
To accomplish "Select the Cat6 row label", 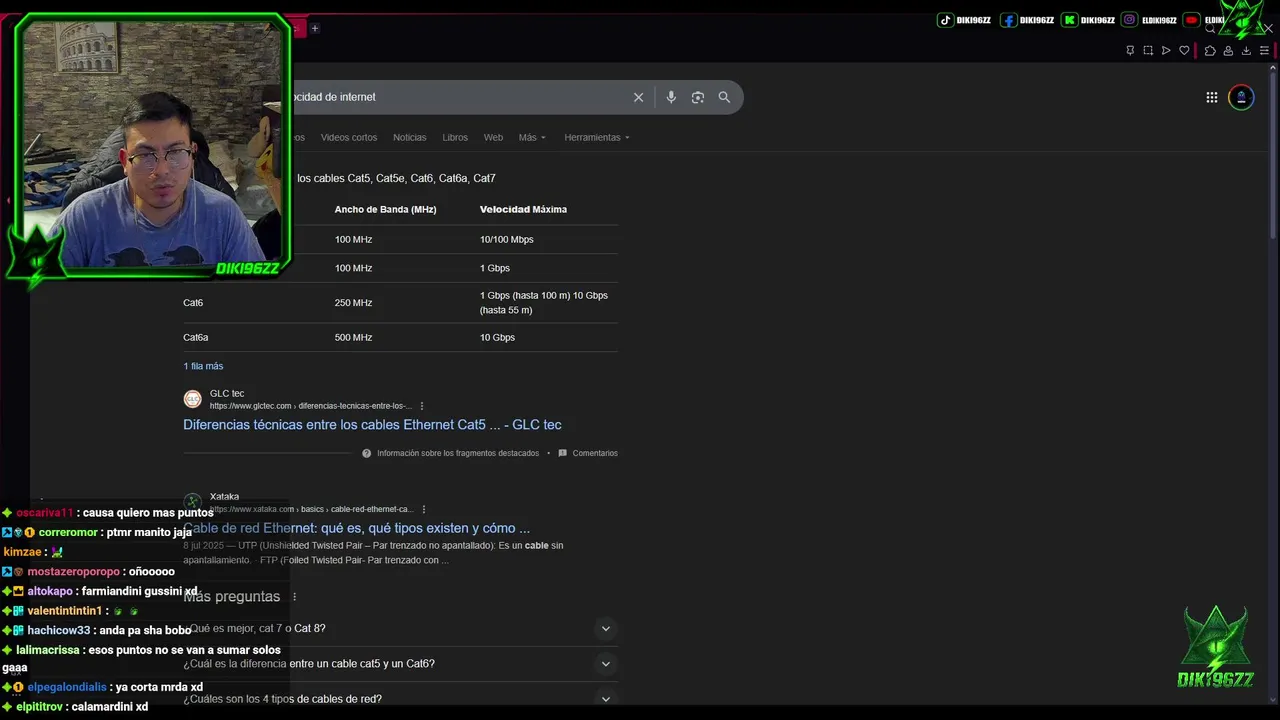I will coord(193,303).
